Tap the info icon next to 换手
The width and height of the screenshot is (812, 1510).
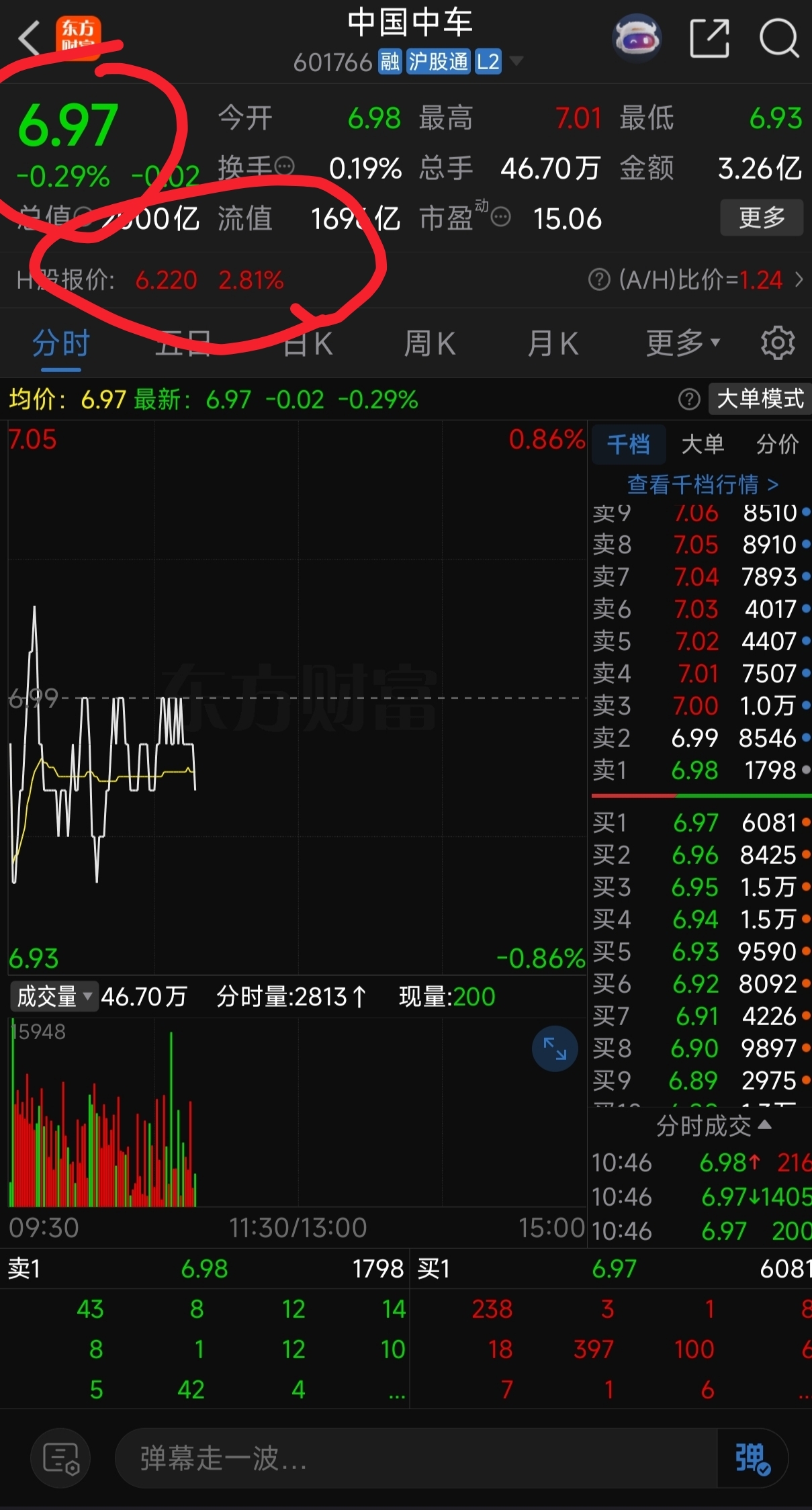click(x=285, y=165)
